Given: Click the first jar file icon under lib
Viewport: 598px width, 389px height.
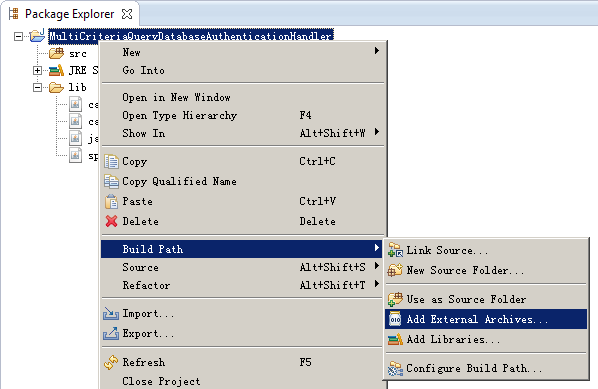Looking at the screenshot, I should coord(75,104).
